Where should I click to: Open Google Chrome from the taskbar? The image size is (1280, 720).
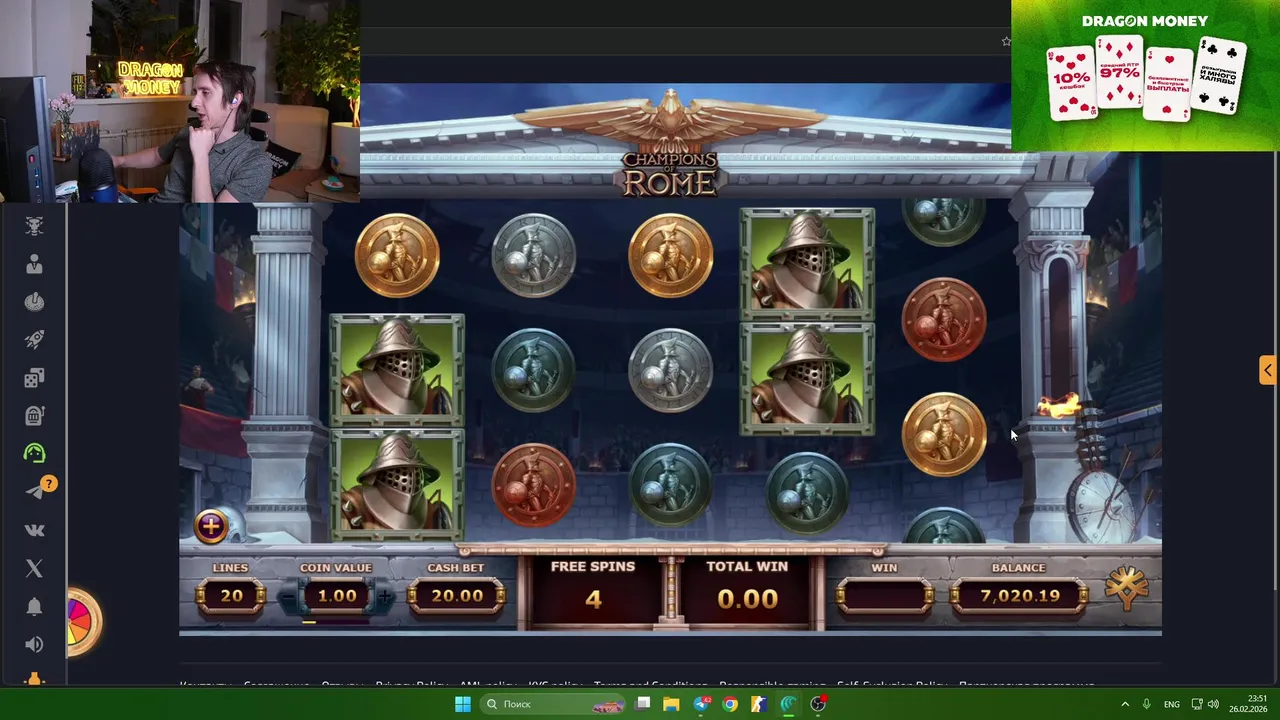point(730,704)
